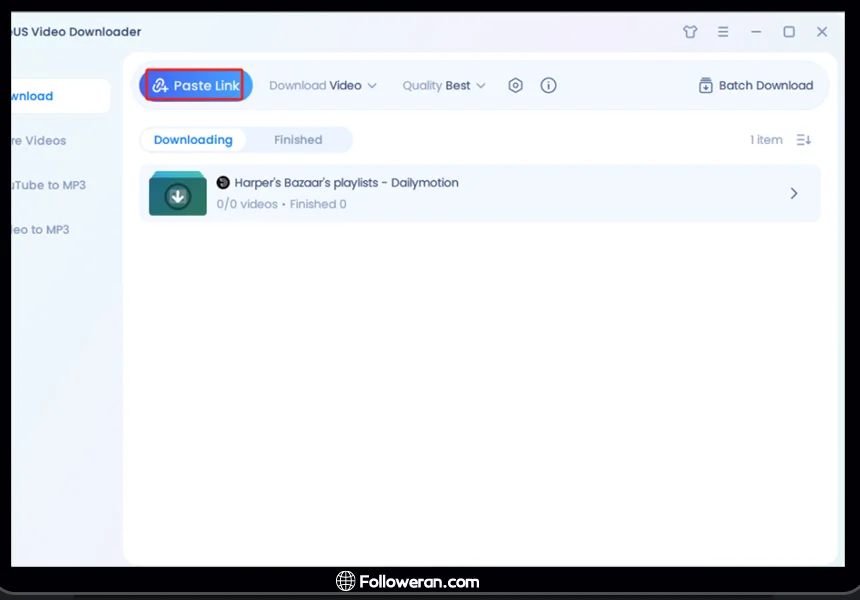
Task: Open the Harper's Bazaar playlists title
Action: [346, 183]
